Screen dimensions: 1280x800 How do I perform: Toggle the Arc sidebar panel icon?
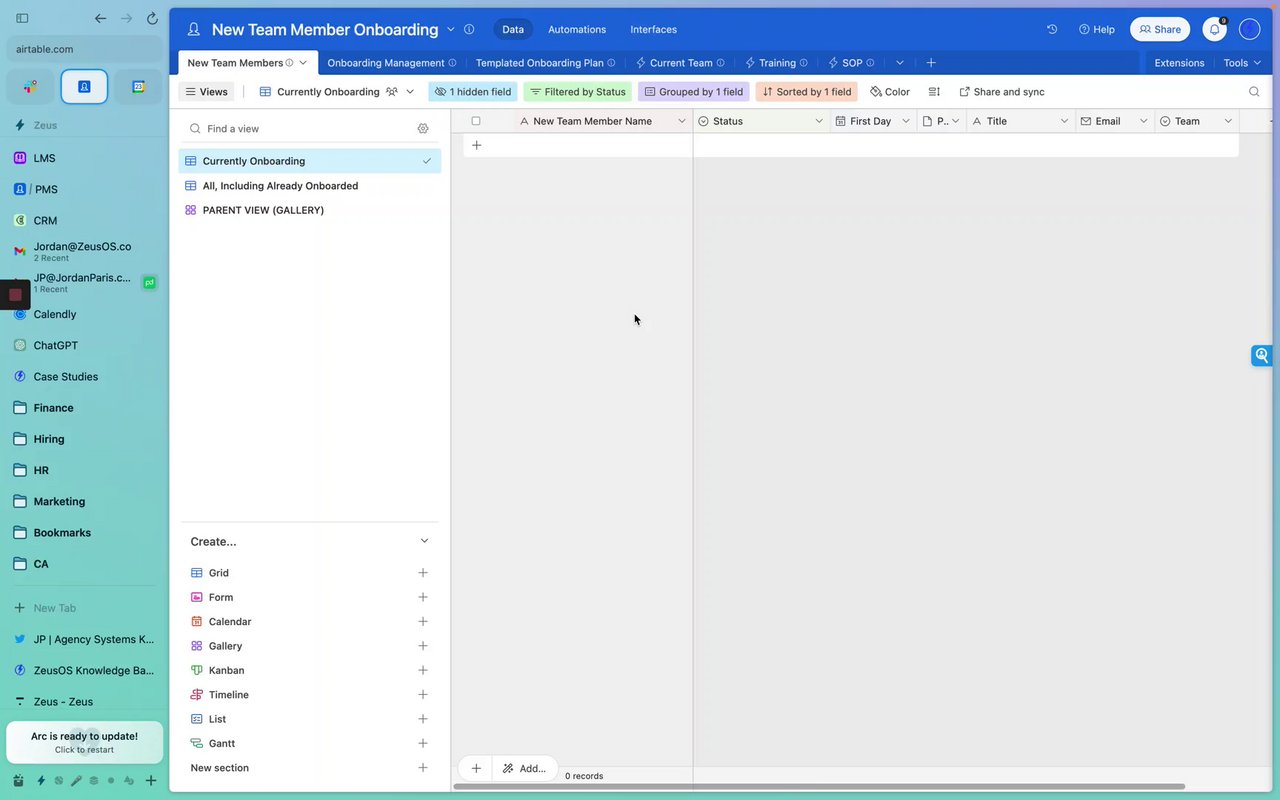point(22,18)
